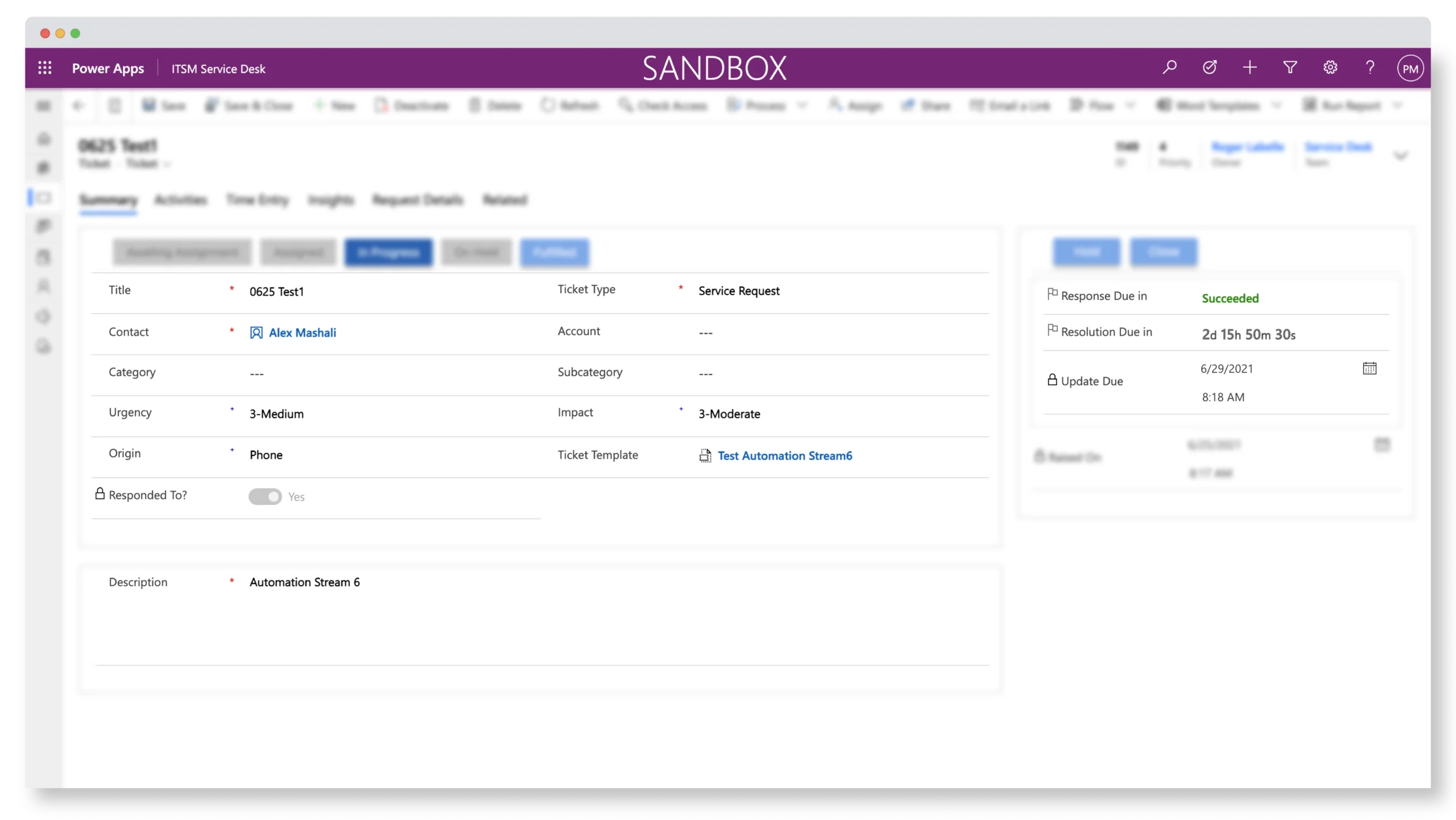The image size is (1456, 820).
Task: Open the Test Automation Stream6 template link
Action: pos(784,455)
